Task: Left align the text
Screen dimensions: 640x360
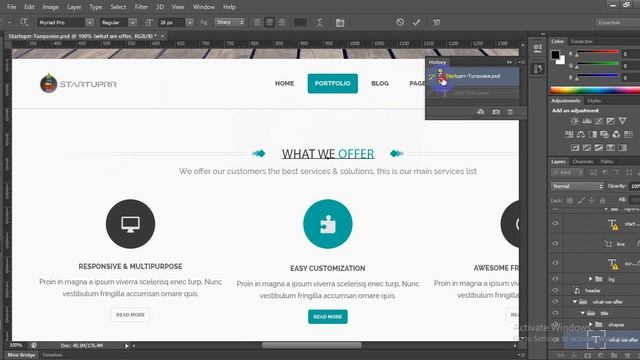Action: pyautogui.click(x=258, y=22)
